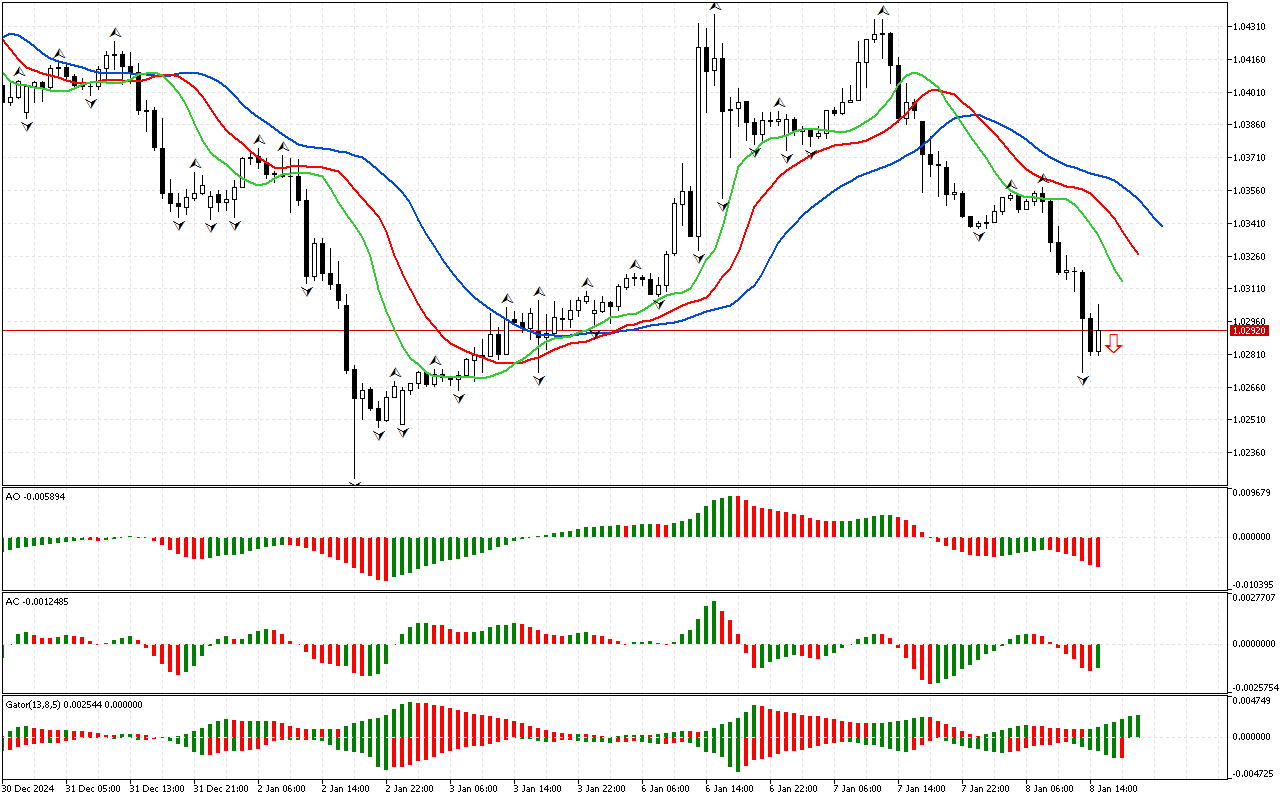Click the 31 Dec 05:00 time label
Viewport: 1280px width, 800px height.
click(94, 788)
